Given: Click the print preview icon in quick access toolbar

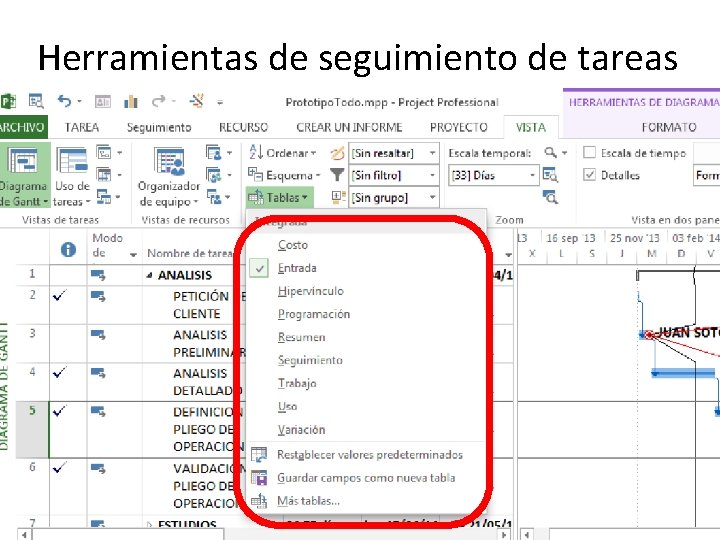Looking at the screenshot, I should (36, 101).
